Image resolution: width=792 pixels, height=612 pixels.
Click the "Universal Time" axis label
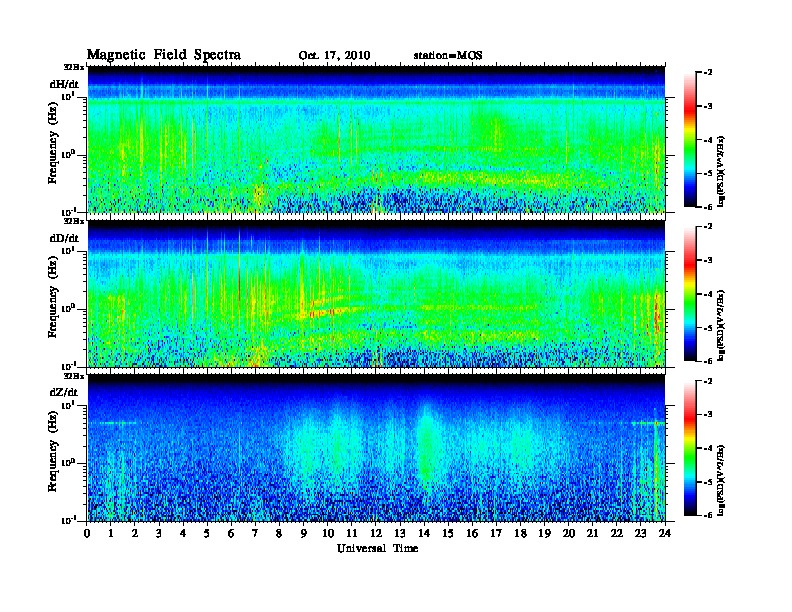point(377,548)
